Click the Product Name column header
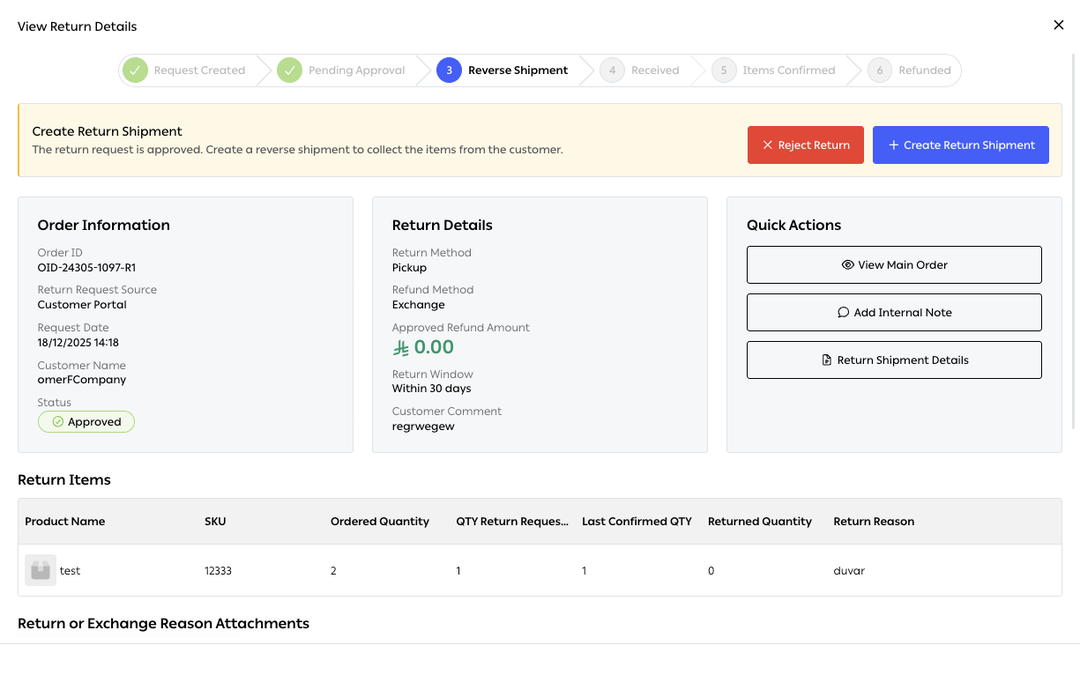The image size is (1080, 675). [x=65, y=521]
